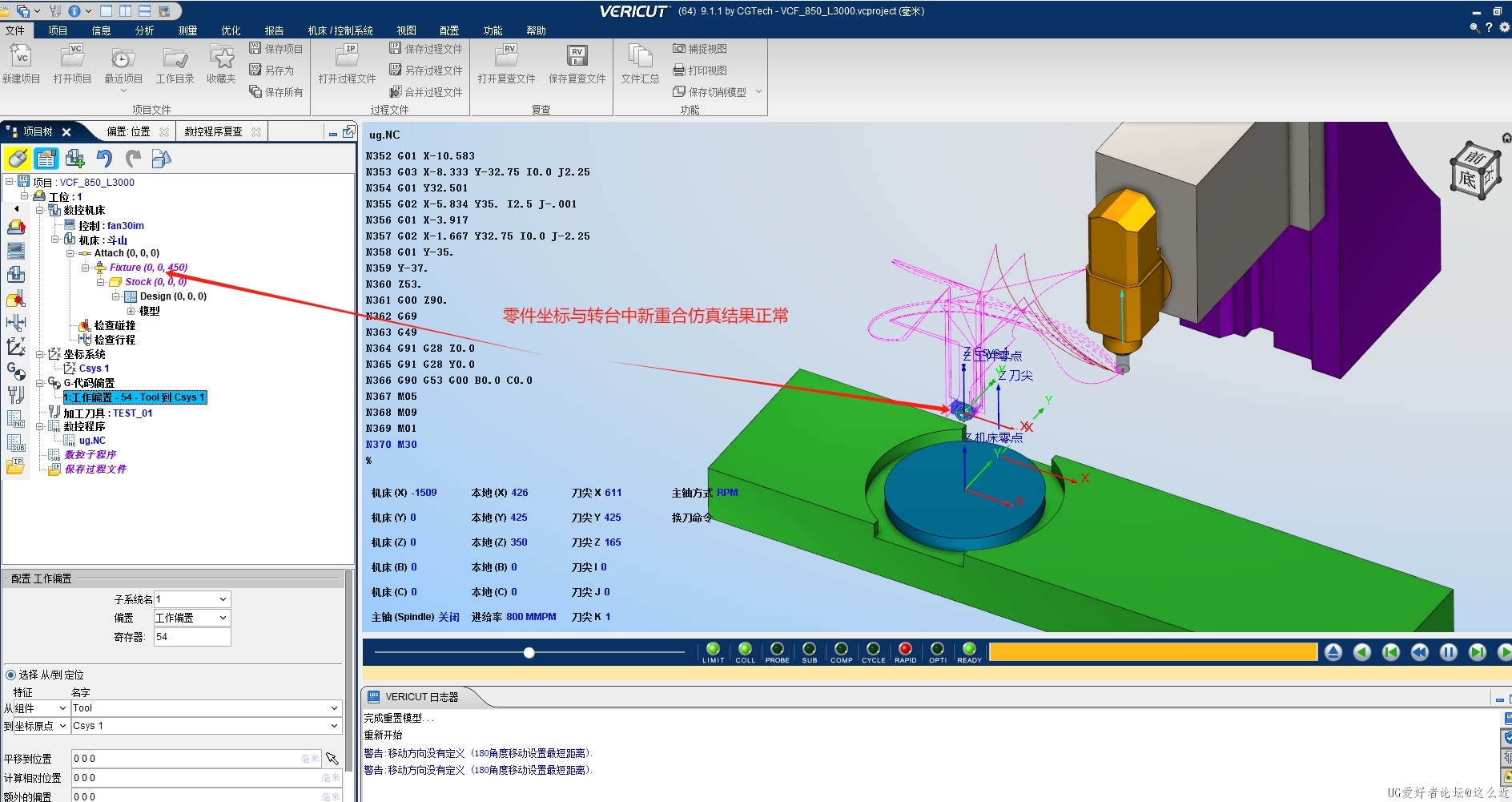Open the Csys 1 name dropdown
The height and width of the screenshot is (802, 1512).
(x=207, y=726)
